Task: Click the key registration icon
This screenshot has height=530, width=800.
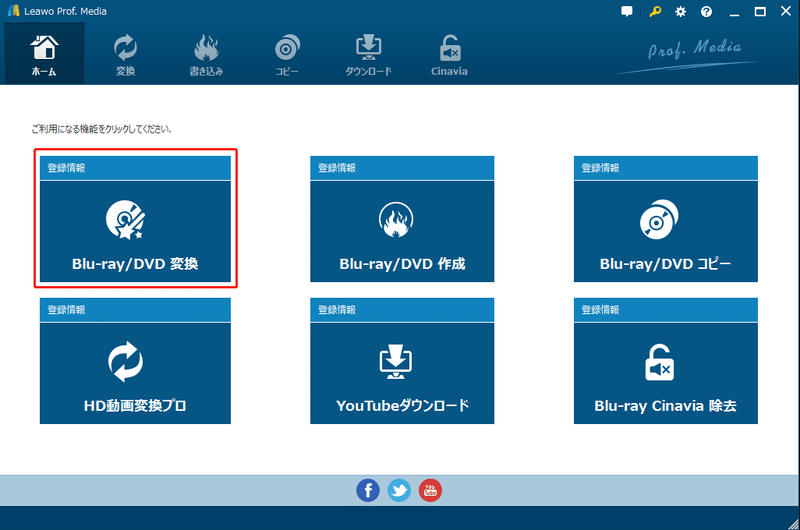Action: coord(655,11)
